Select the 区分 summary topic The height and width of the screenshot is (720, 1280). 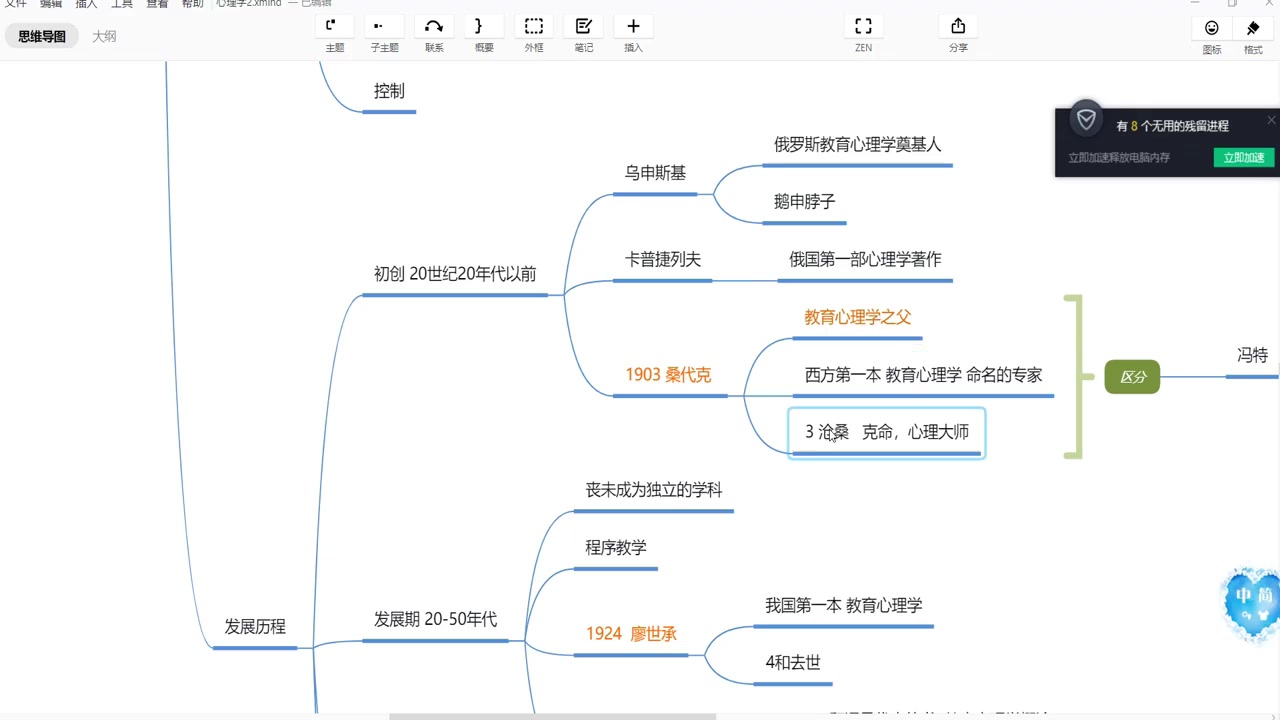[1132, 377]
